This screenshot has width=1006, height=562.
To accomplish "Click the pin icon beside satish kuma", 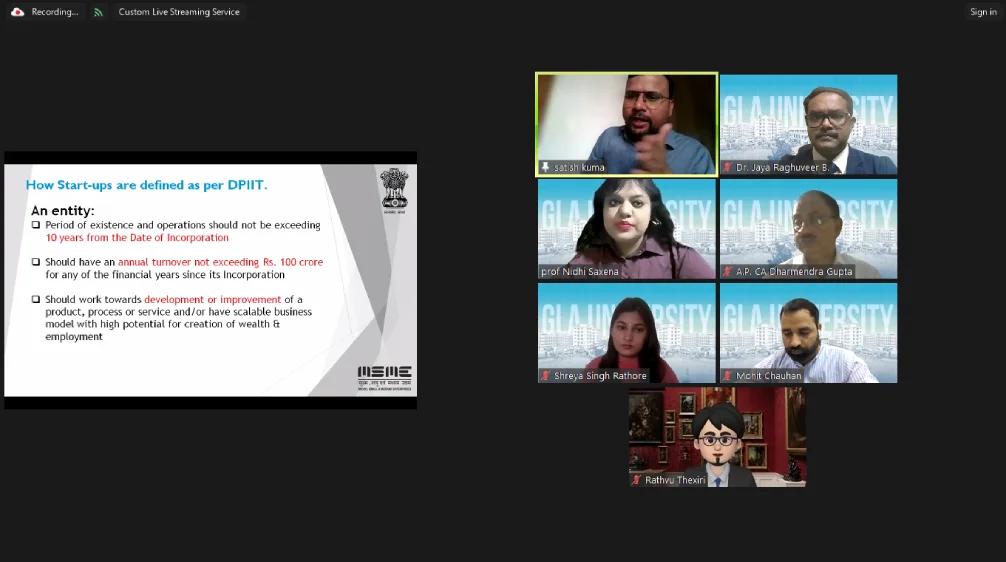I will [545, 168].
